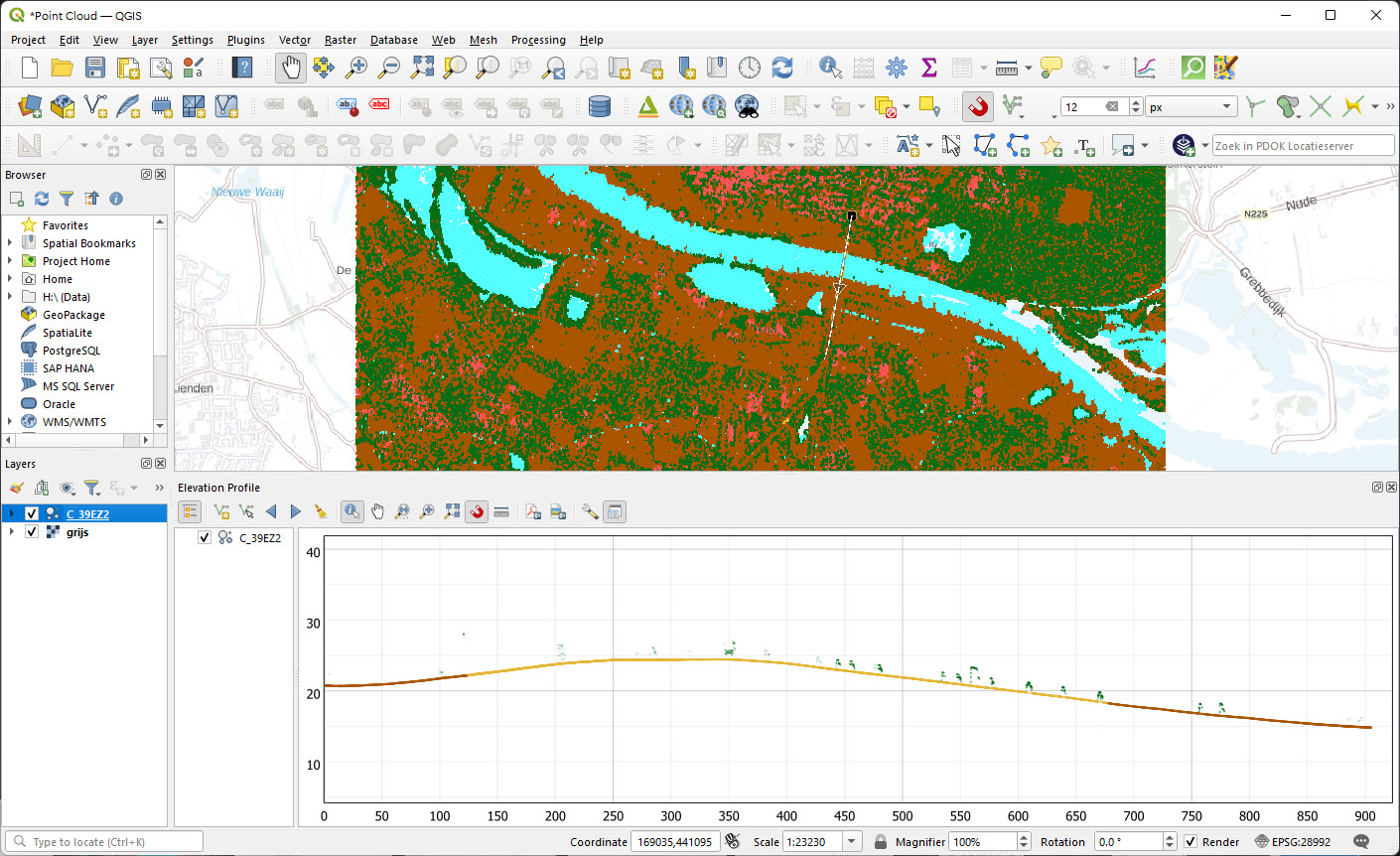The width and height of the screenshot is (1400, 856).
Task: Open the Elevation Profile settings wrench
Action: coord(589,511)
